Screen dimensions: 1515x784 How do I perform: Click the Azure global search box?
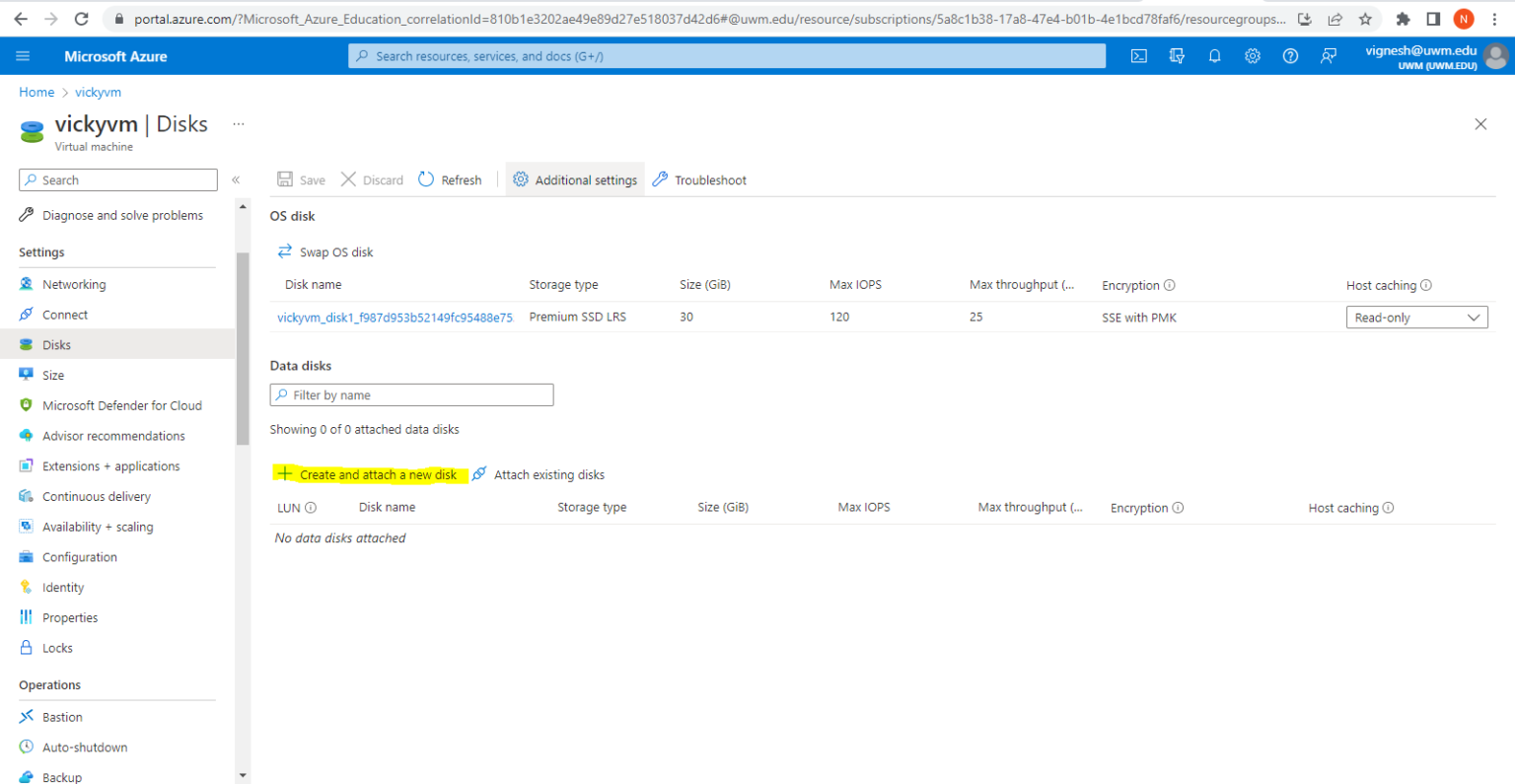click(x=727, y=56)
